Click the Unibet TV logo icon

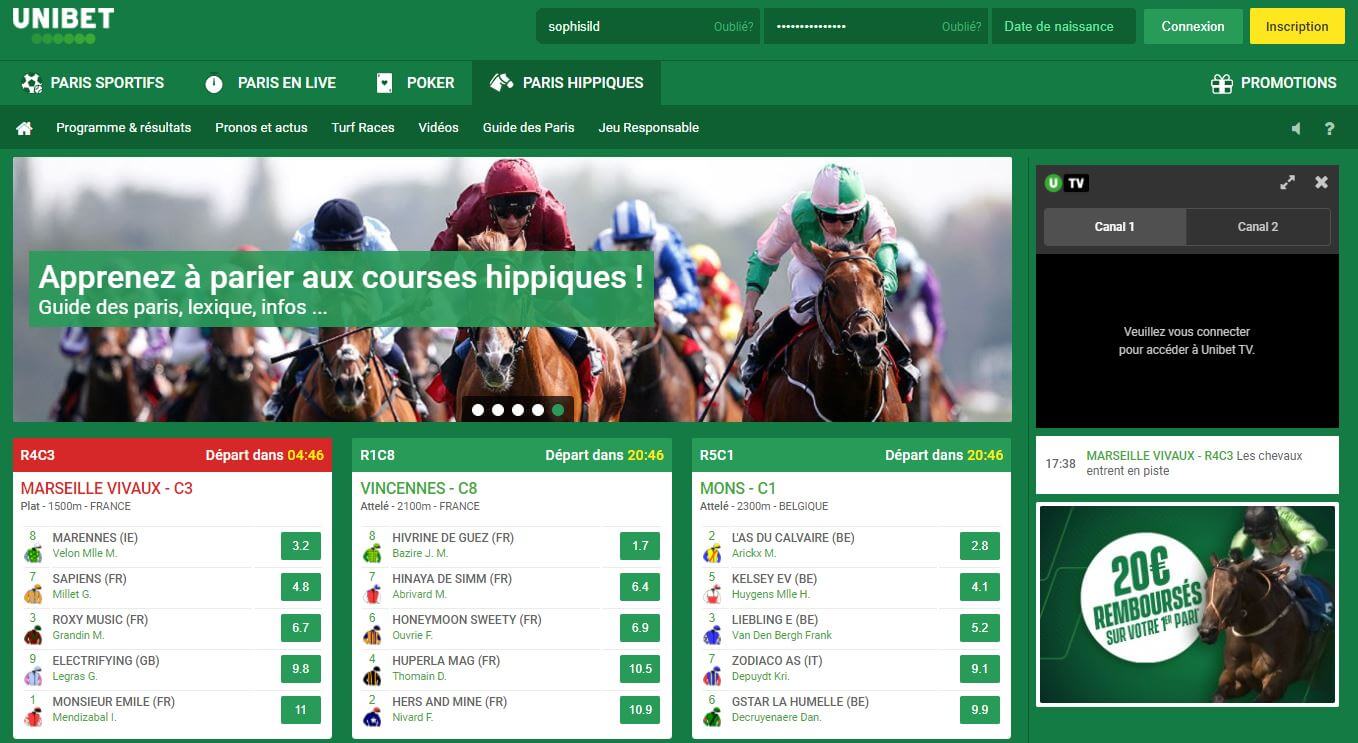click(1066, 183)
